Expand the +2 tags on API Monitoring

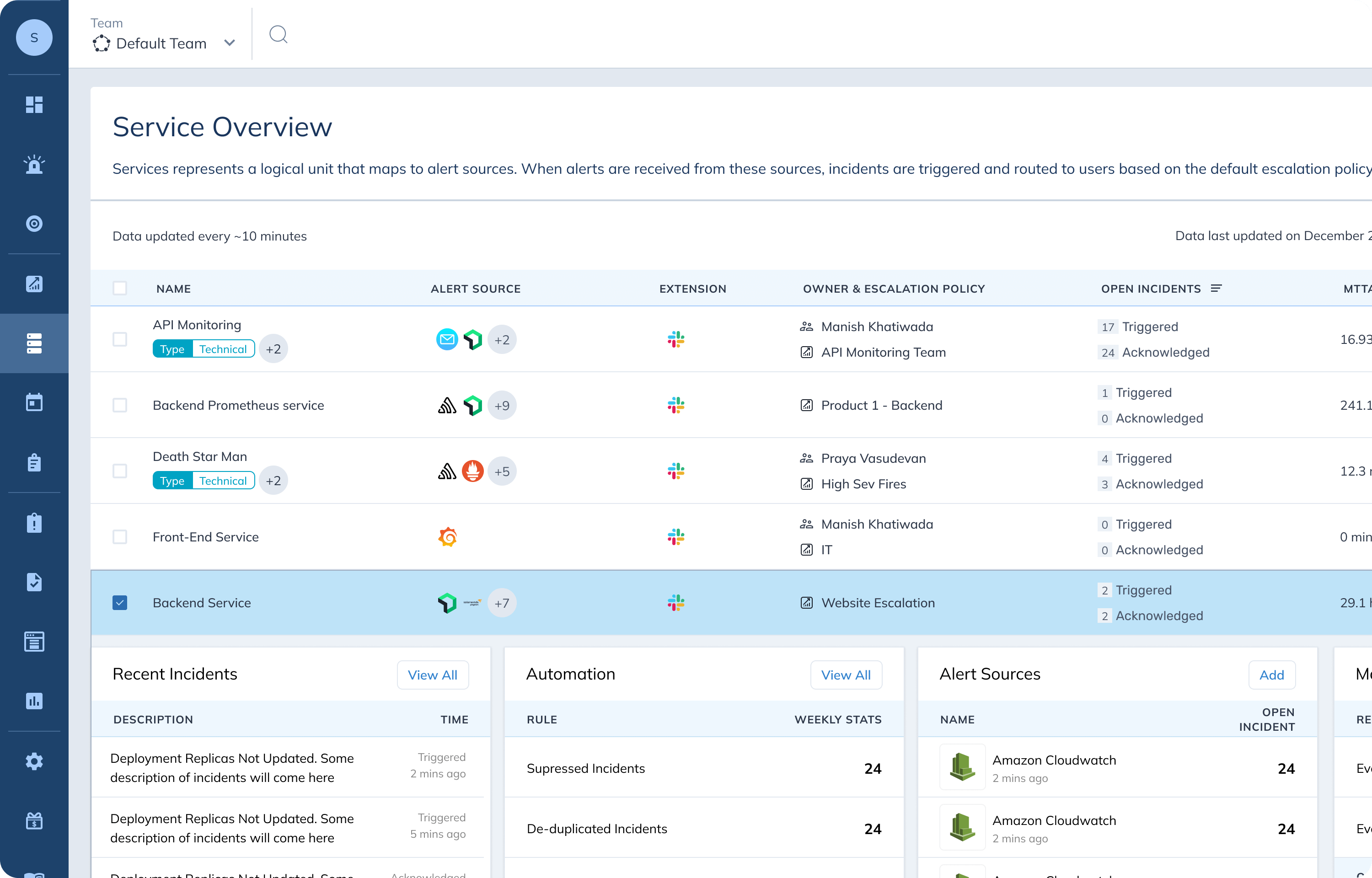[x=273, y=349]
